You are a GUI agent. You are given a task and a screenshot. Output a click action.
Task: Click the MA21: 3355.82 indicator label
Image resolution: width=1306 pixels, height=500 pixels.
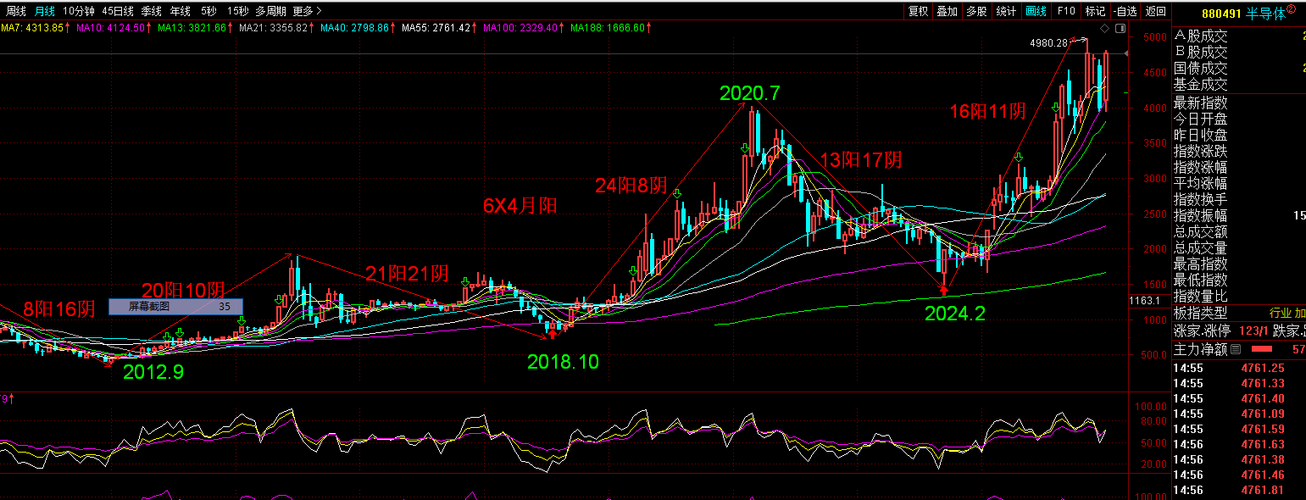point(278,28)
